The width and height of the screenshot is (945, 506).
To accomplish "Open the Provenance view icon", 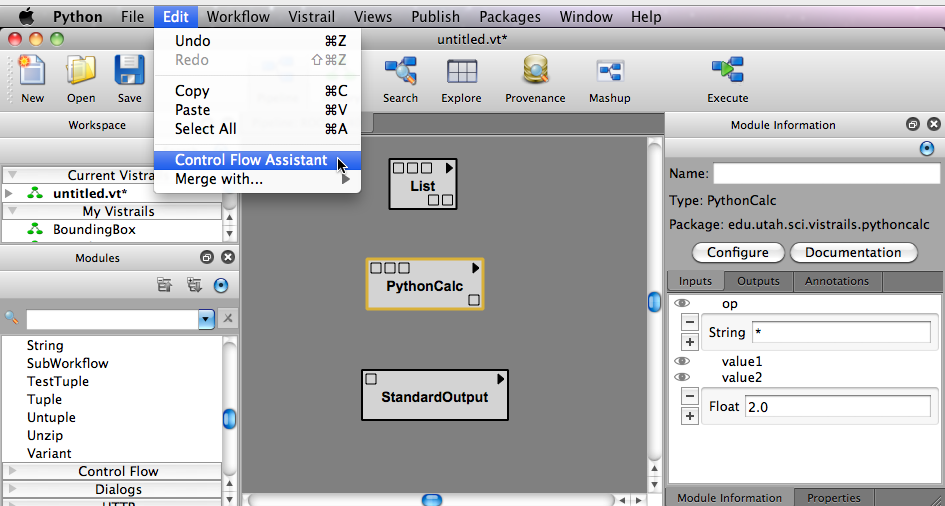I will click(x=535, y=72).
